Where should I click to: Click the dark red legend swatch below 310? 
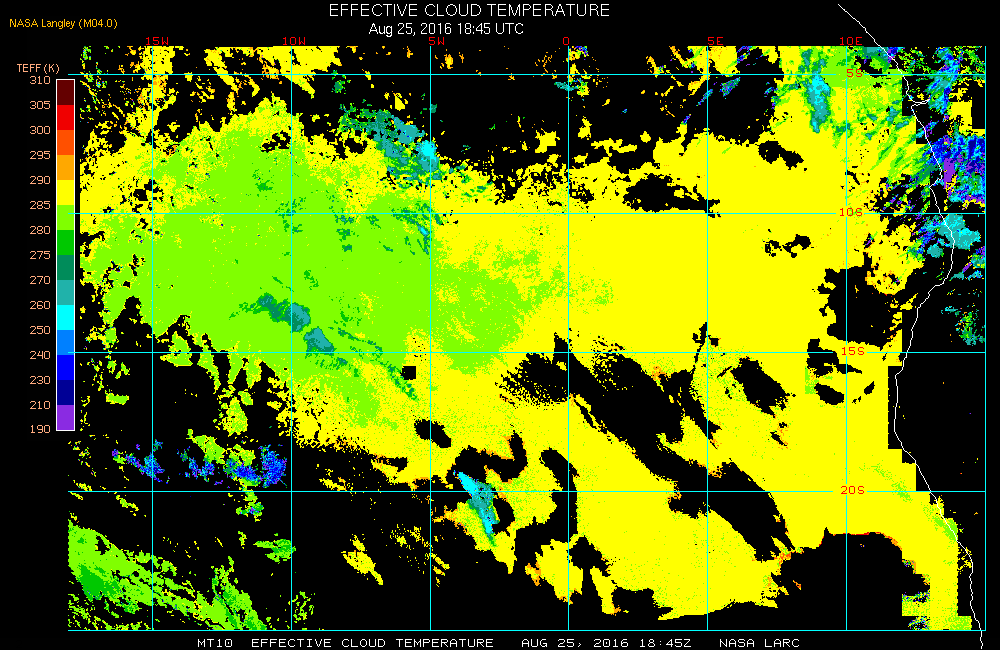click(66, 92)
